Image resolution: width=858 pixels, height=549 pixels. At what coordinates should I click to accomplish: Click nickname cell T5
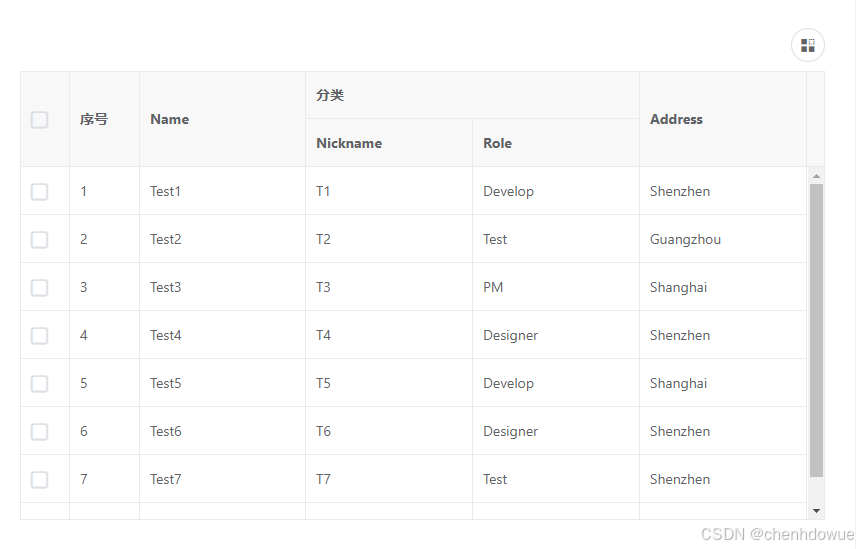coord(389,383)
